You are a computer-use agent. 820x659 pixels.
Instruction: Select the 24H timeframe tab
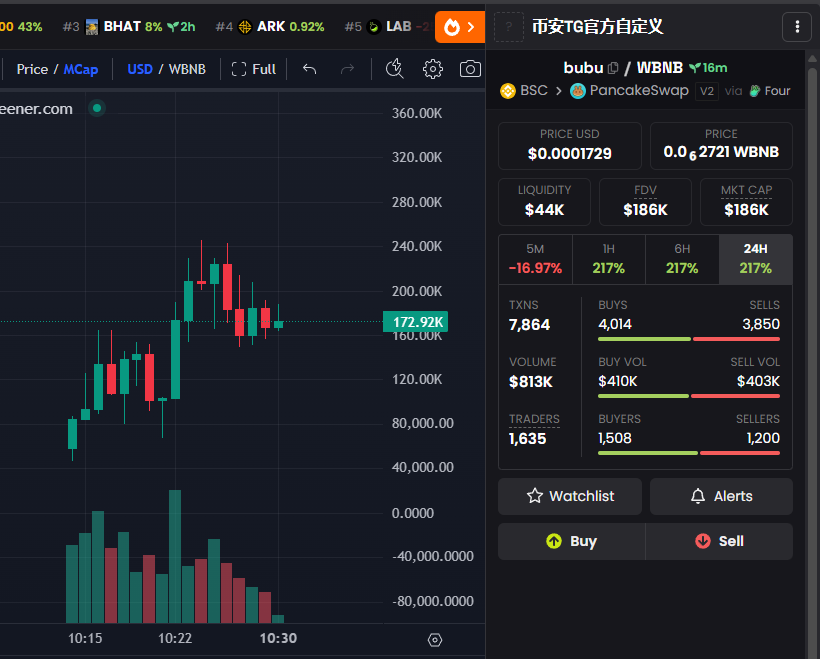[756, 259]
